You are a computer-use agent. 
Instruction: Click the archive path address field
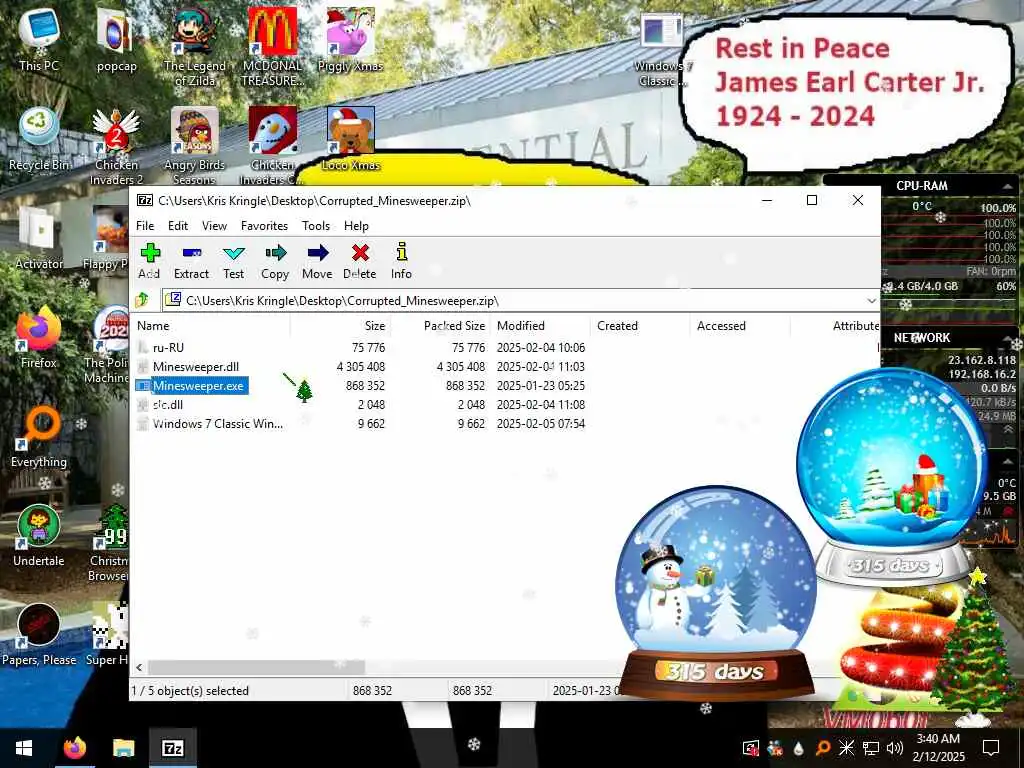513,301
